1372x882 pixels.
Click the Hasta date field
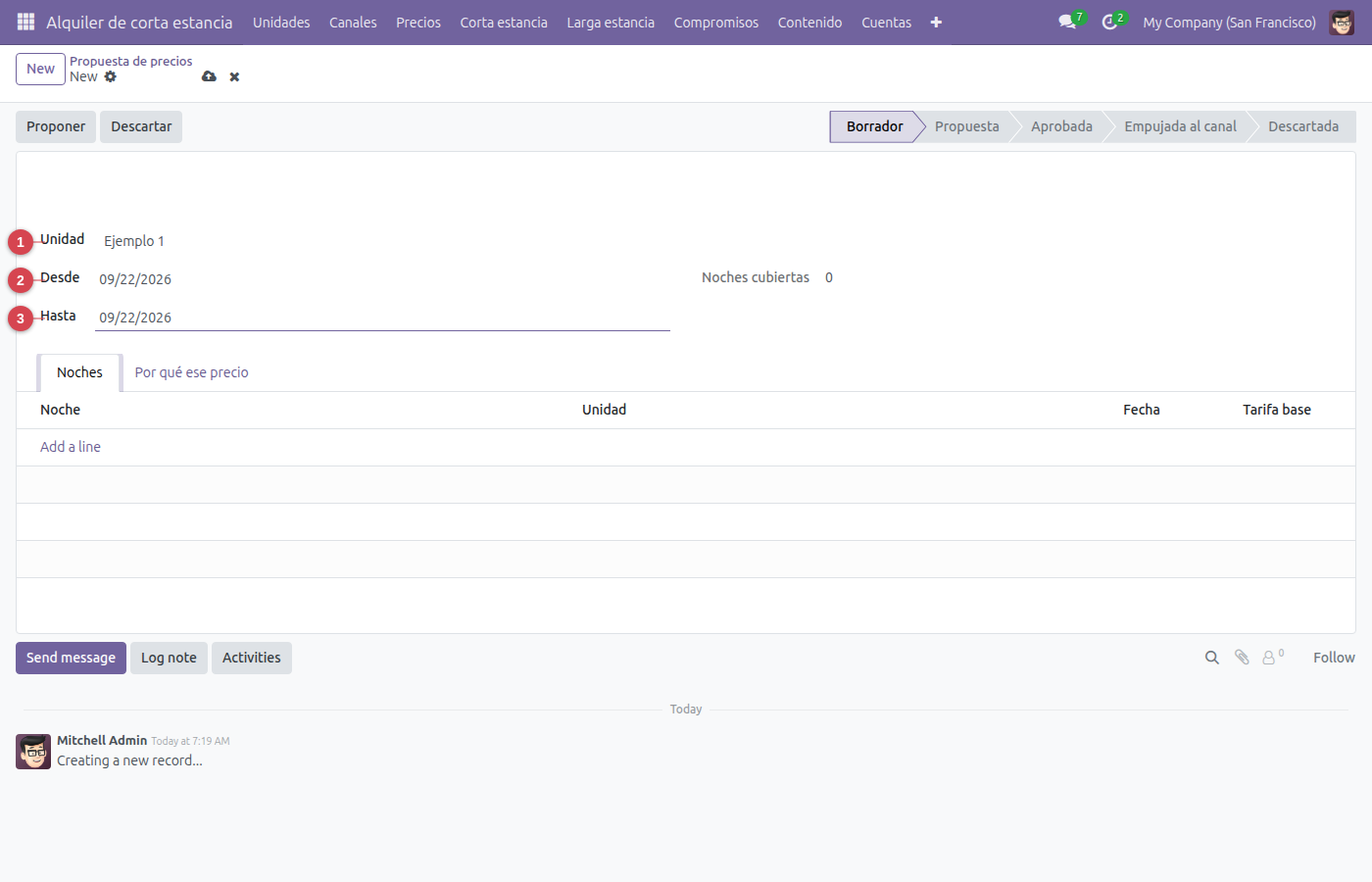382,318
